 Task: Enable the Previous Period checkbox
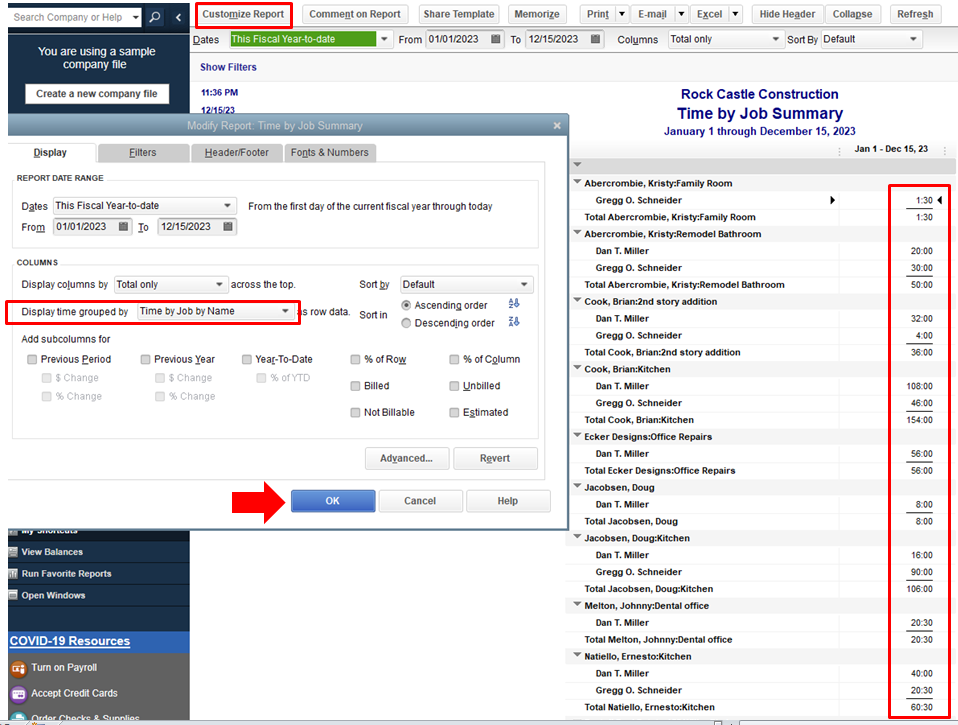pos(32,359)
